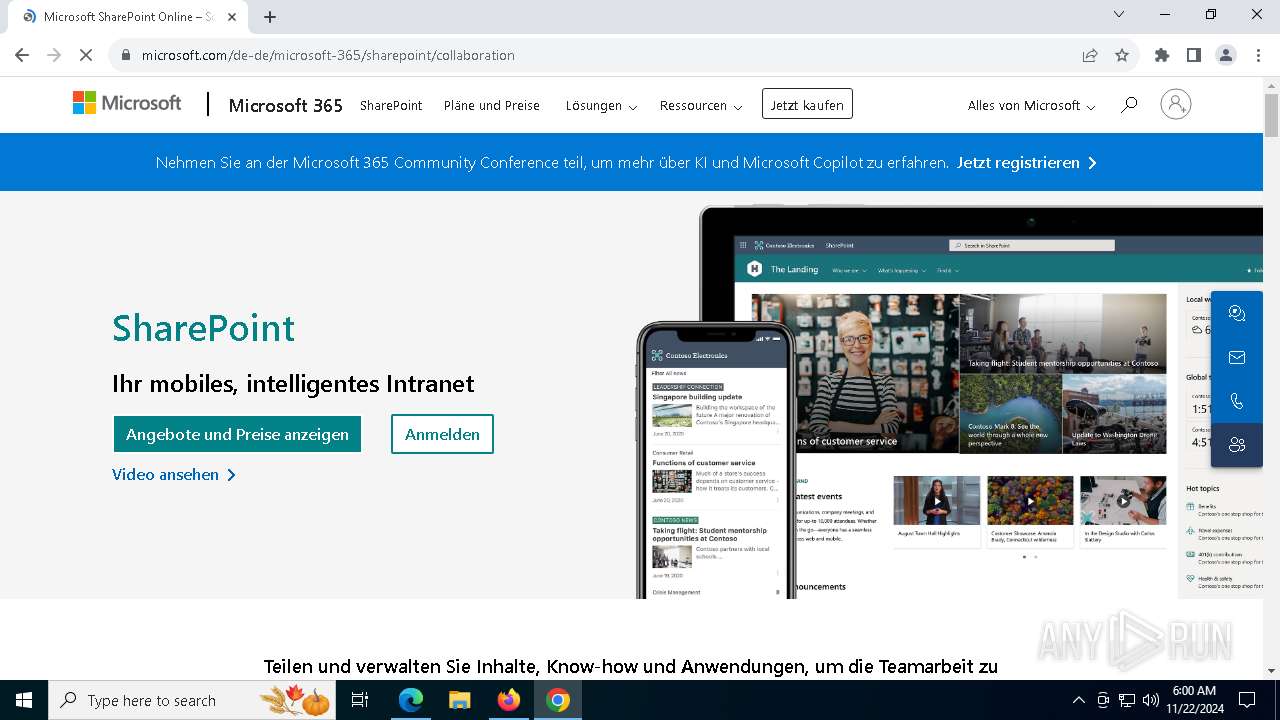
Task: Open File Explorer from the taskbar
Action: coord(459,700)
